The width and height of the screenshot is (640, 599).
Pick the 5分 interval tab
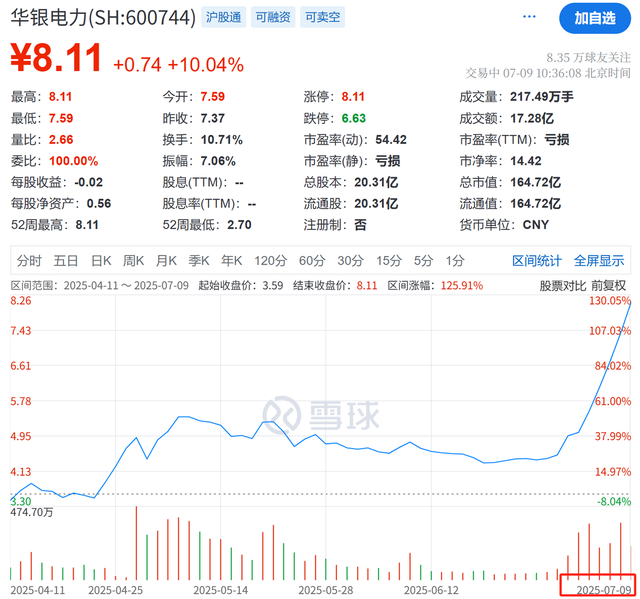(423, 260)
